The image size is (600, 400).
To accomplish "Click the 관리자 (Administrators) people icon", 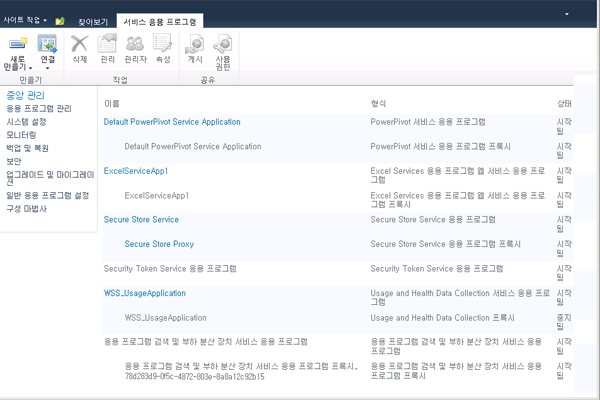I will pos(135,44).
